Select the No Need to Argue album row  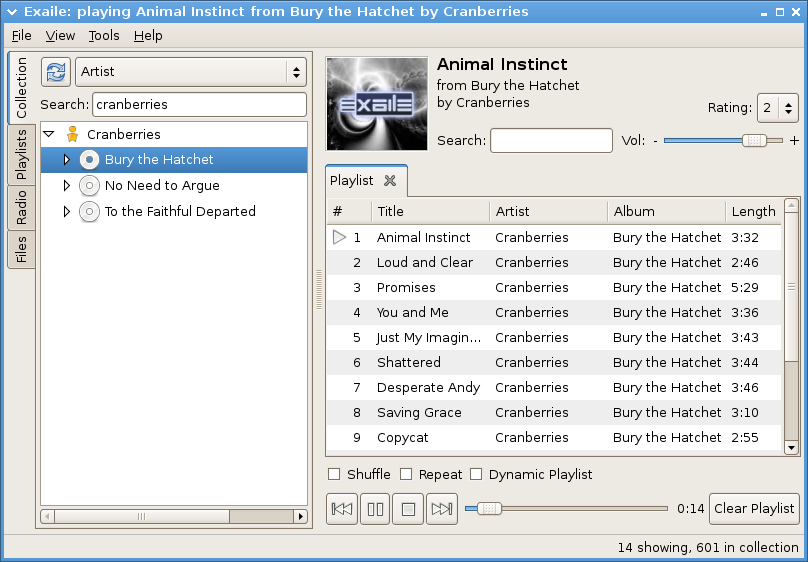pyautogui.click(x=174, y=185)
